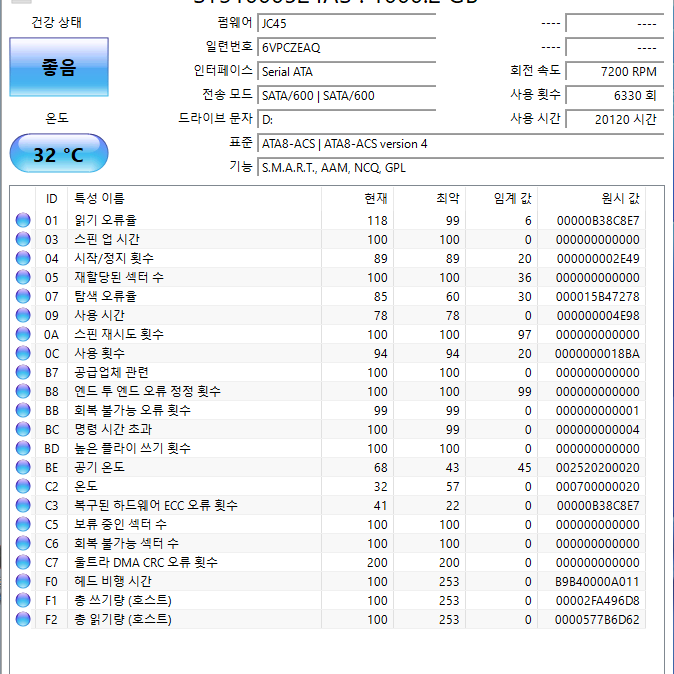Click the 임계 값 column header
674x674 pixels.
(502, 199)
